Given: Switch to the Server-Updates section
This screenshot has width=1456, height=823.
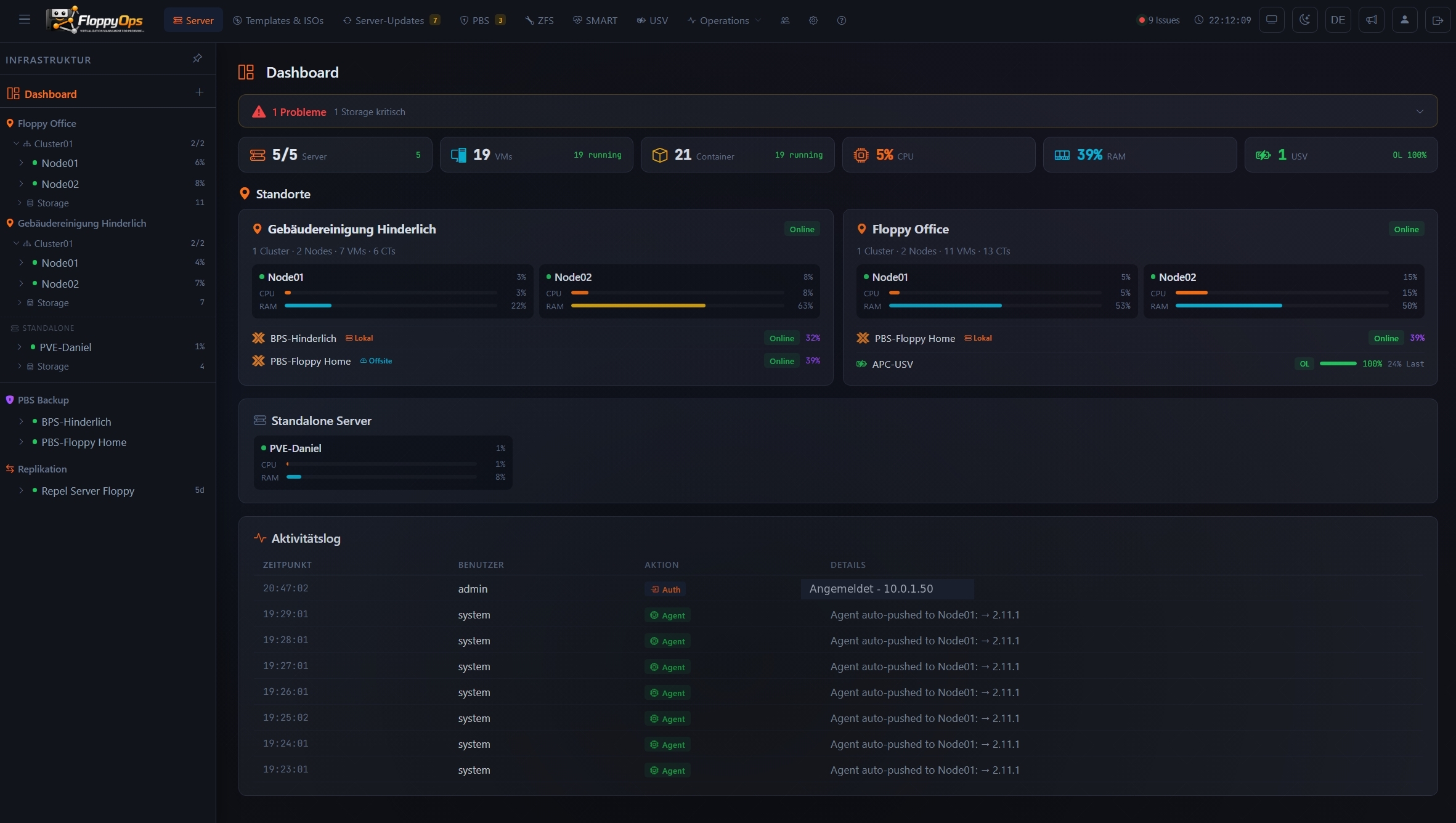Looking at the screenshot, I should pos(391,20).
